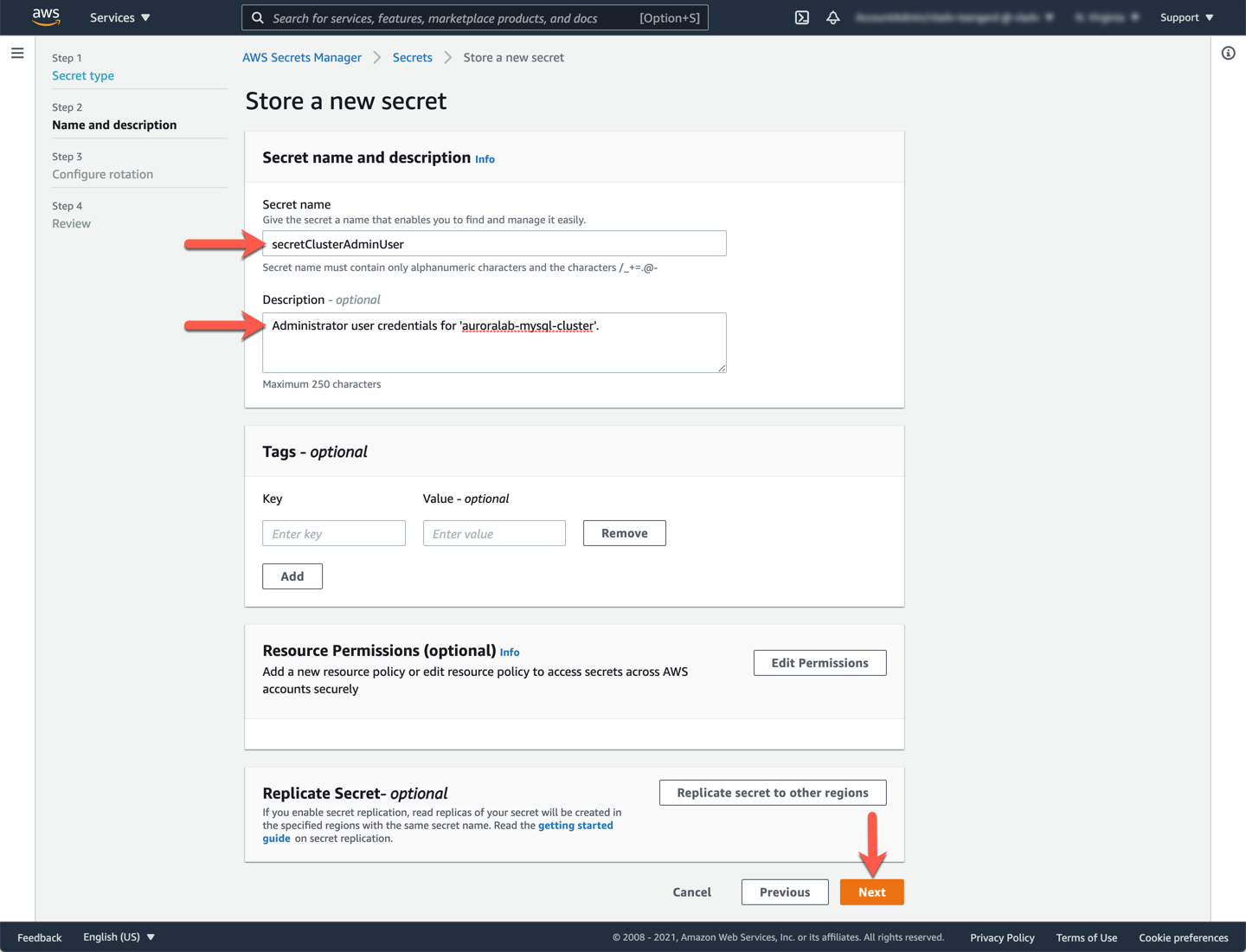Expand the Services dropdown
The image size is (1246, 952).
[x=120, y=17]
